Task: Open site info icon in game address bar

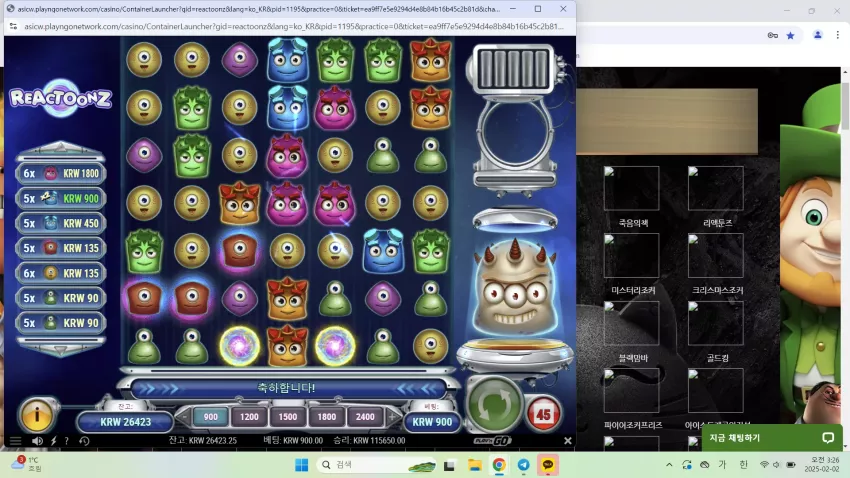Action: (14, 26)
